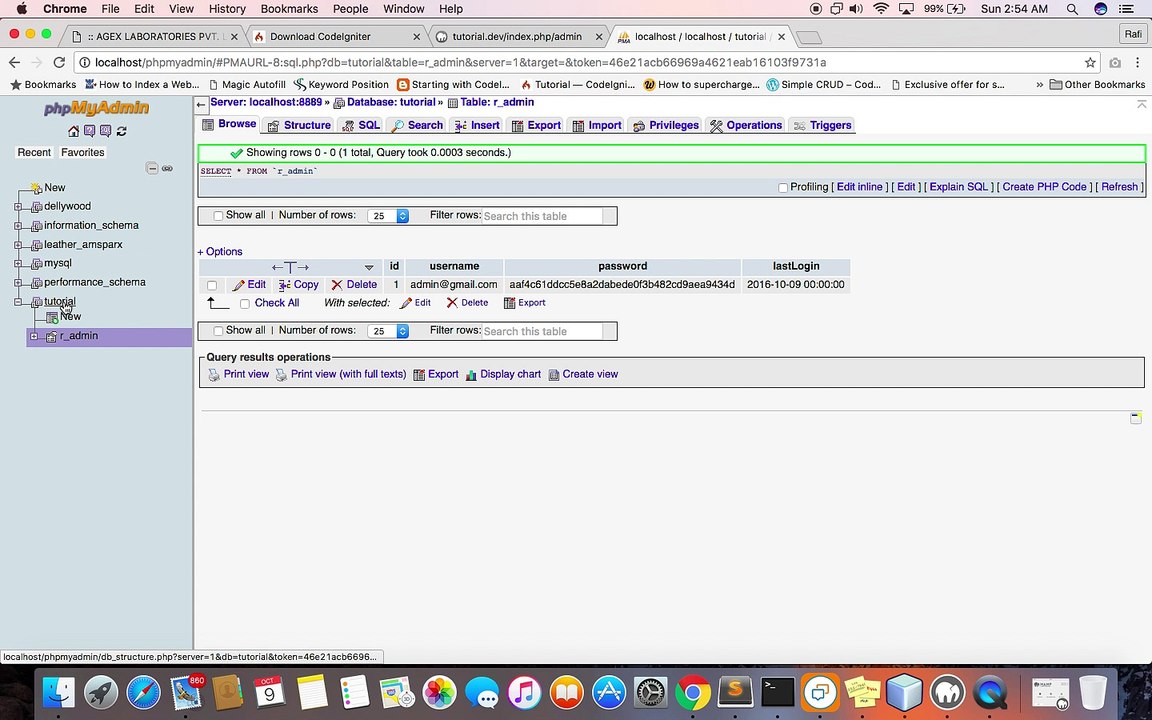The width and height of the screenshot is (1152, 720).
Task: Switch to the tutorial.dev/index.php/admin browser tab
Action: click(x=517, y=36)
